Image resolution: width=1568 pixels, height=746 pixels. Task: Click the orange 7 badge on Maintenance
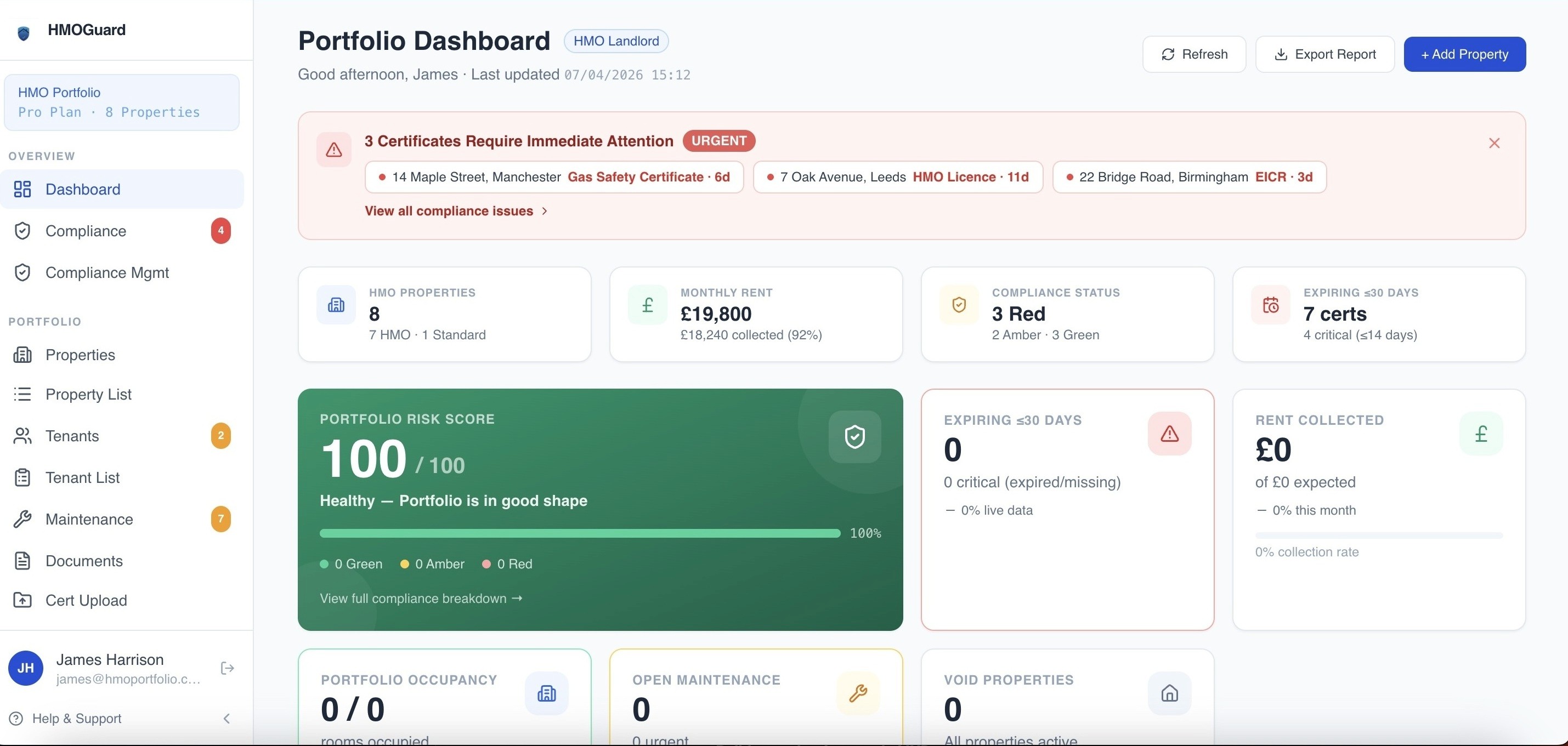click(221, 519)
